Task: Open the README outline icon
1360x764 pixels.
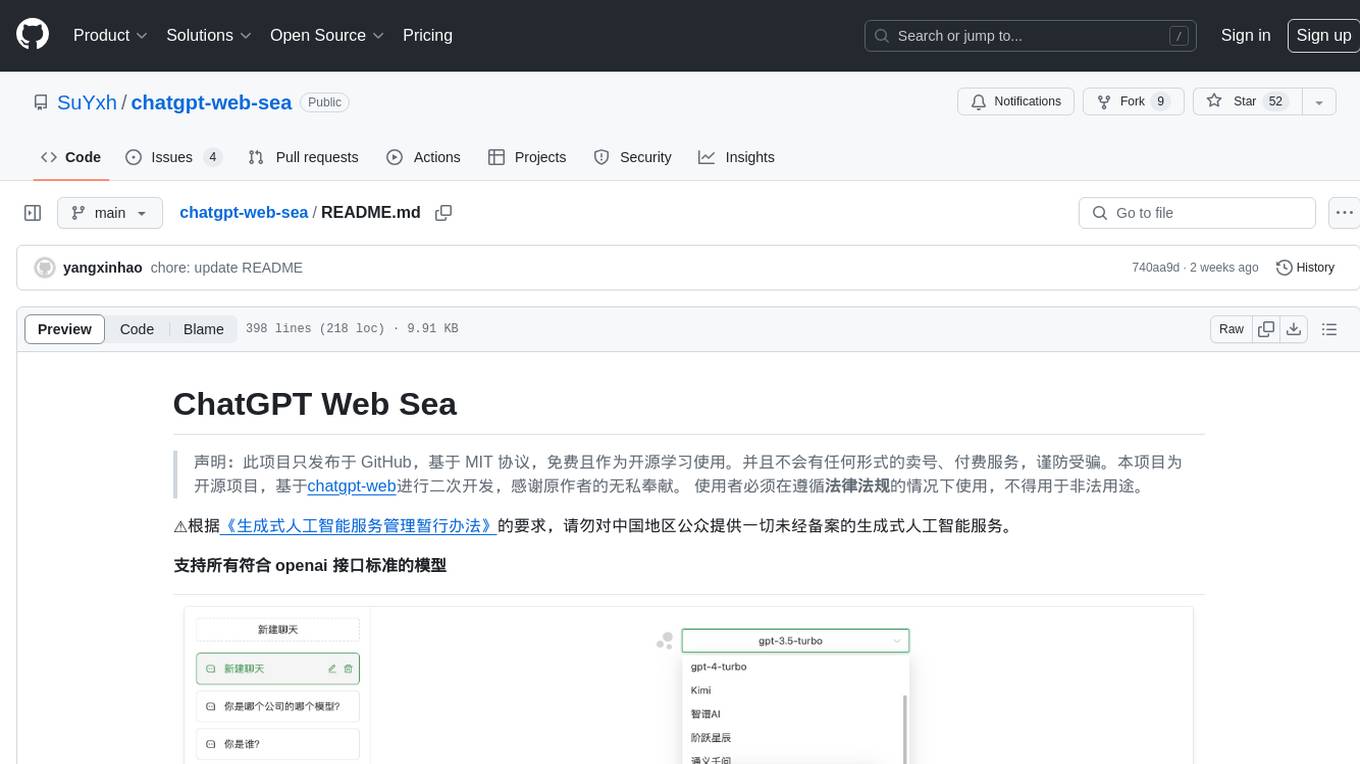Action: (1329, 329)
